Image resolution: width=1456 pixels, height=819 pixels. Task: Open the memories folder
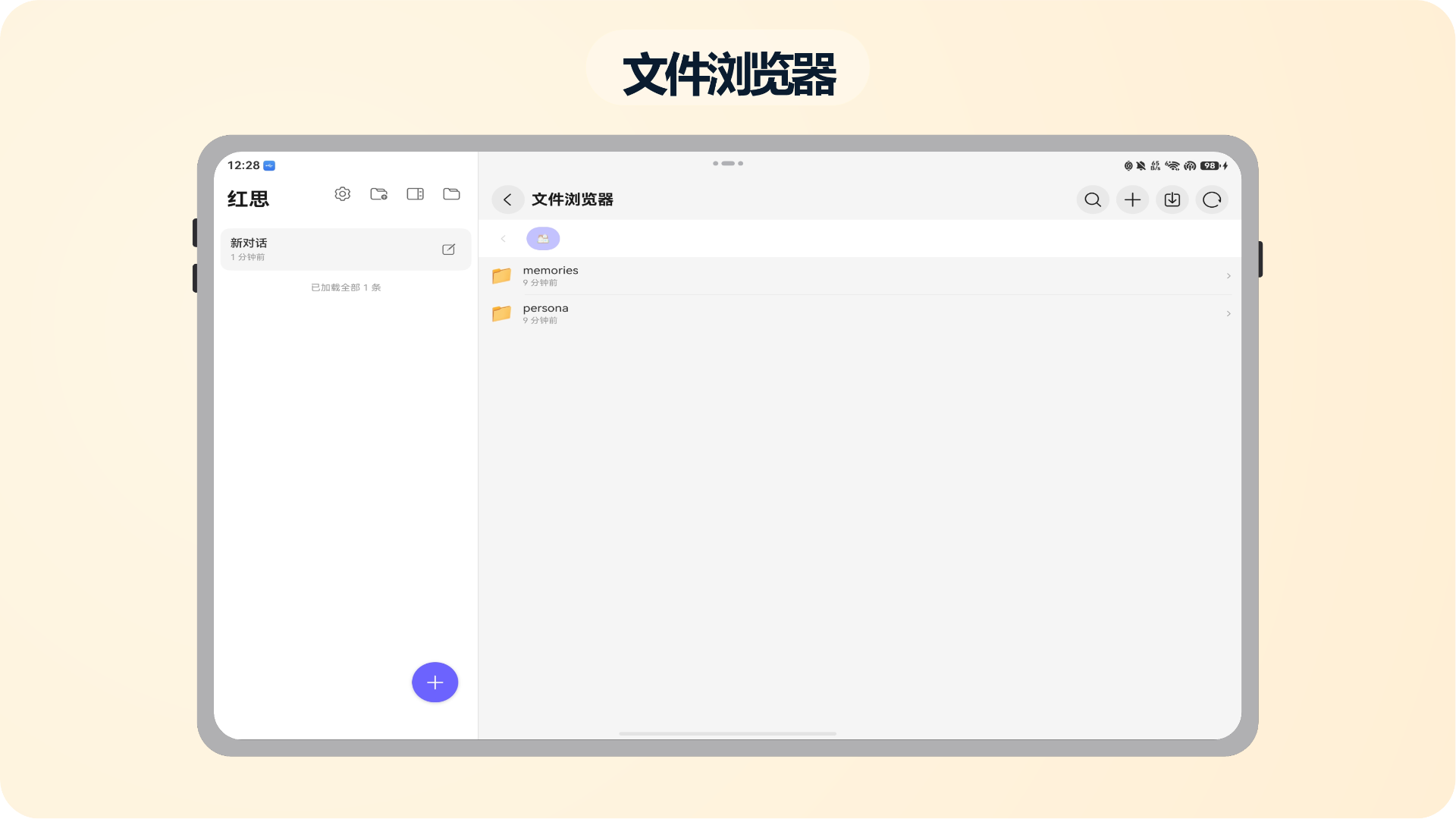point(860,276)
